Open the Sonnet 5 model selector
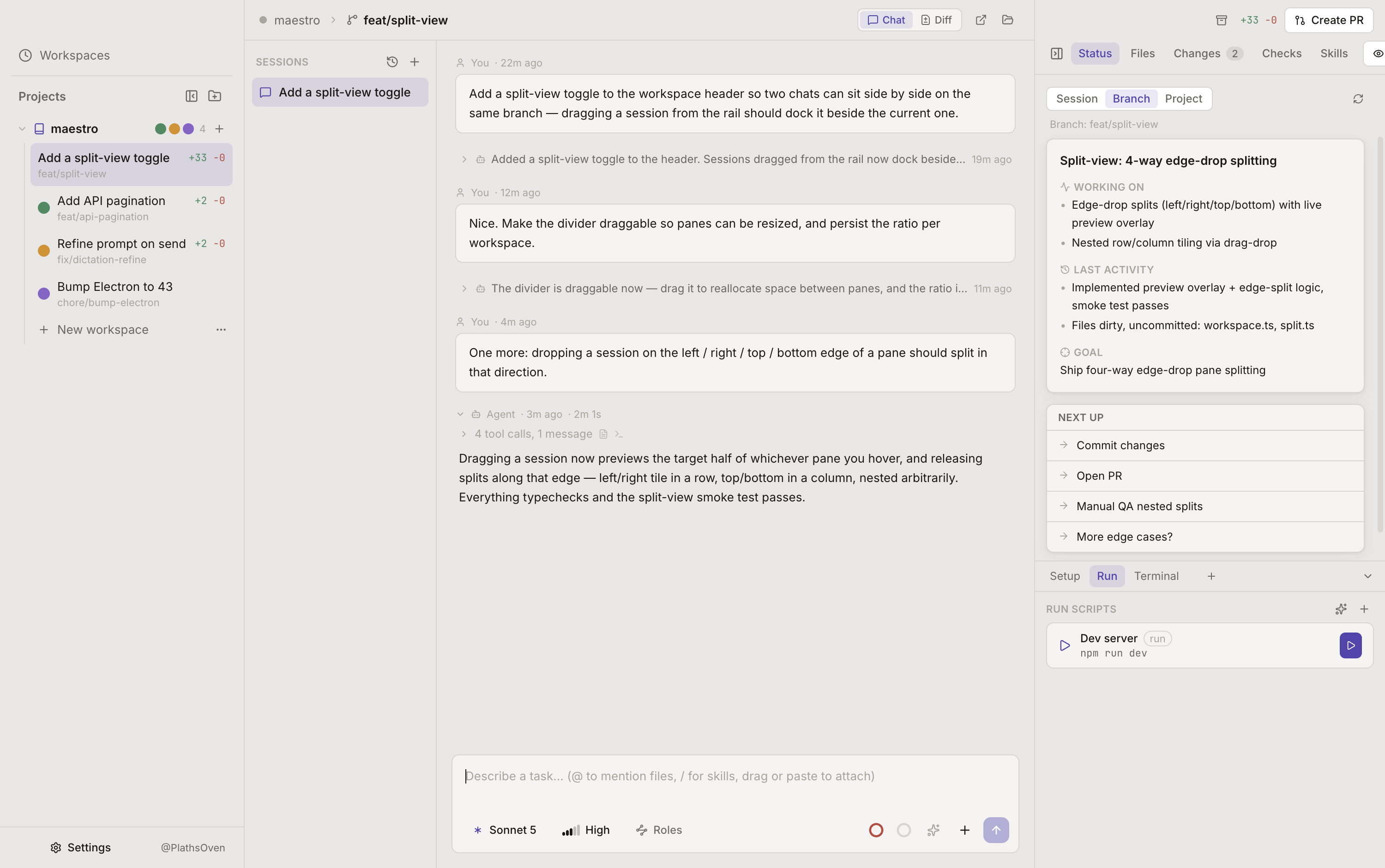 pos(505,830)
